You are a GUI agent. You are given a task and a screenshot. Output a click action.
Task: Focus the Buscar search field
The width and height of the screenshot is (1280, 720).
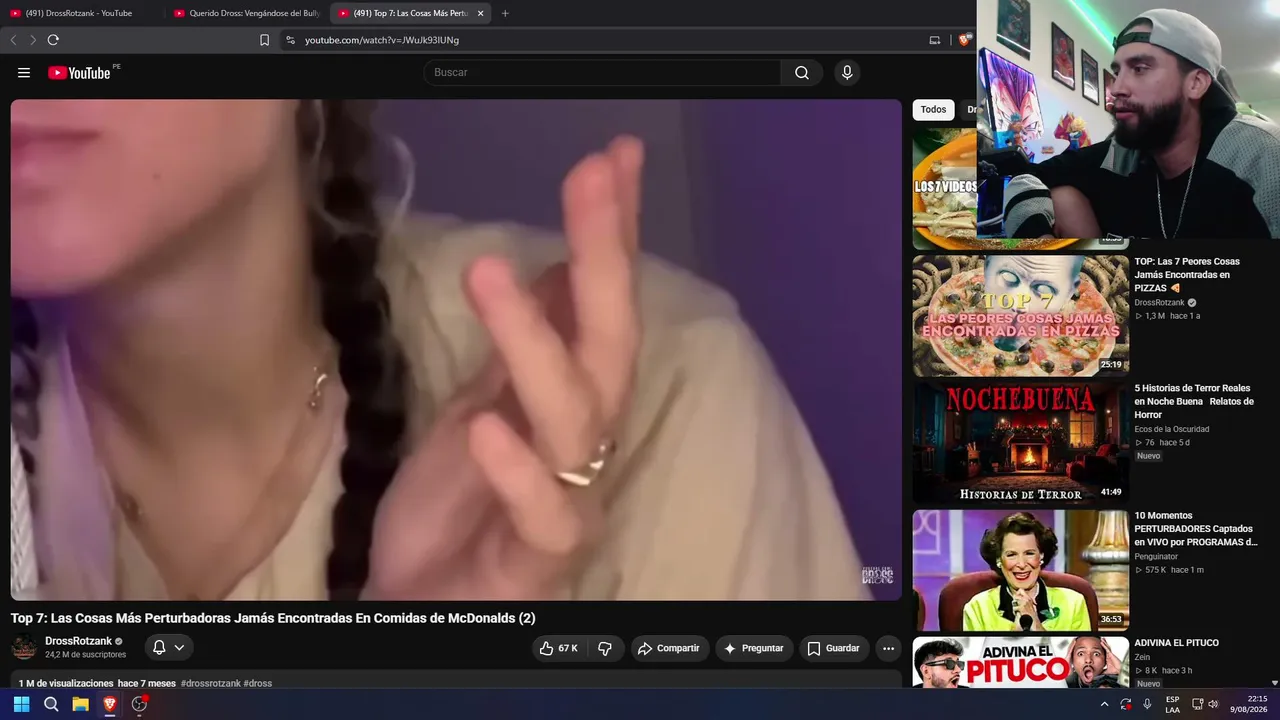pos(602,73)
